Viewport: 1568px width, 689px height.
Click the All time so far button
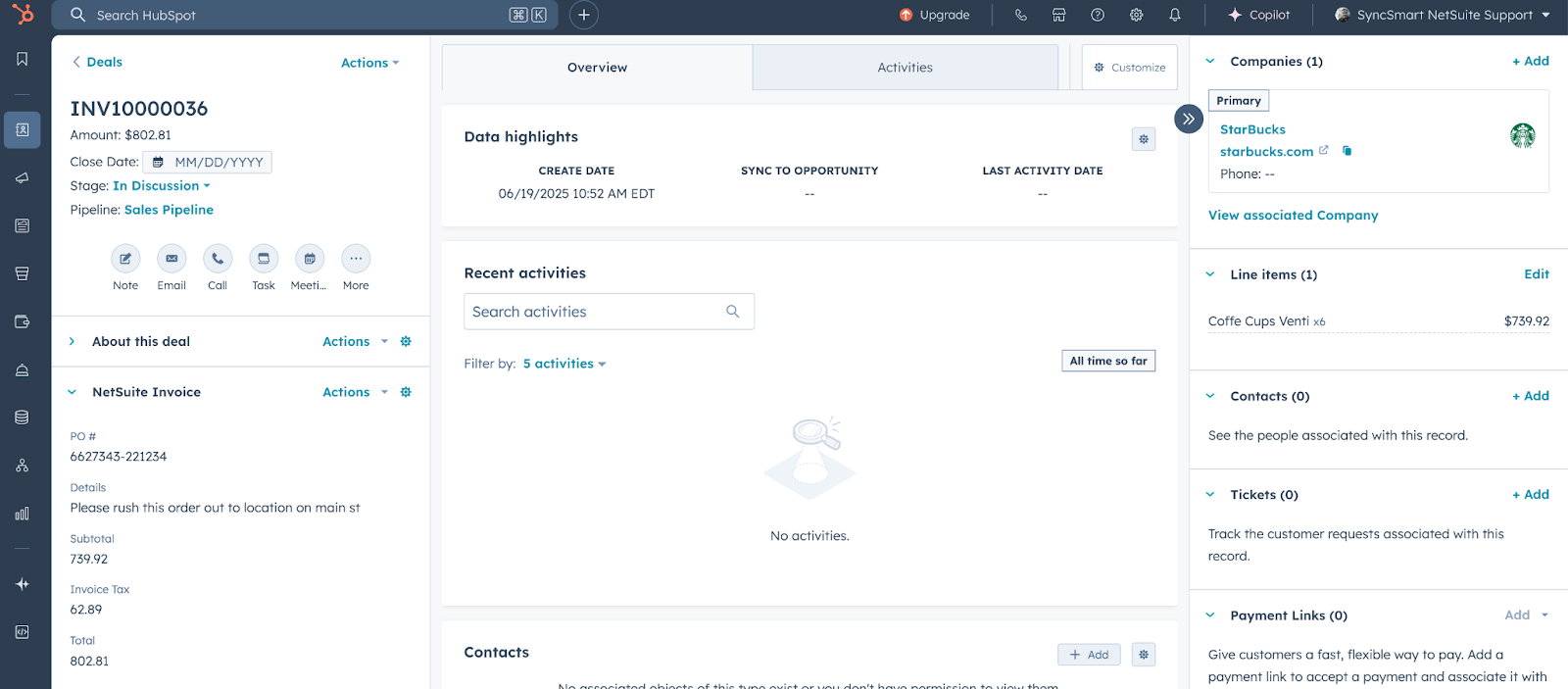pyautogui.click(x=1108, y=361)
